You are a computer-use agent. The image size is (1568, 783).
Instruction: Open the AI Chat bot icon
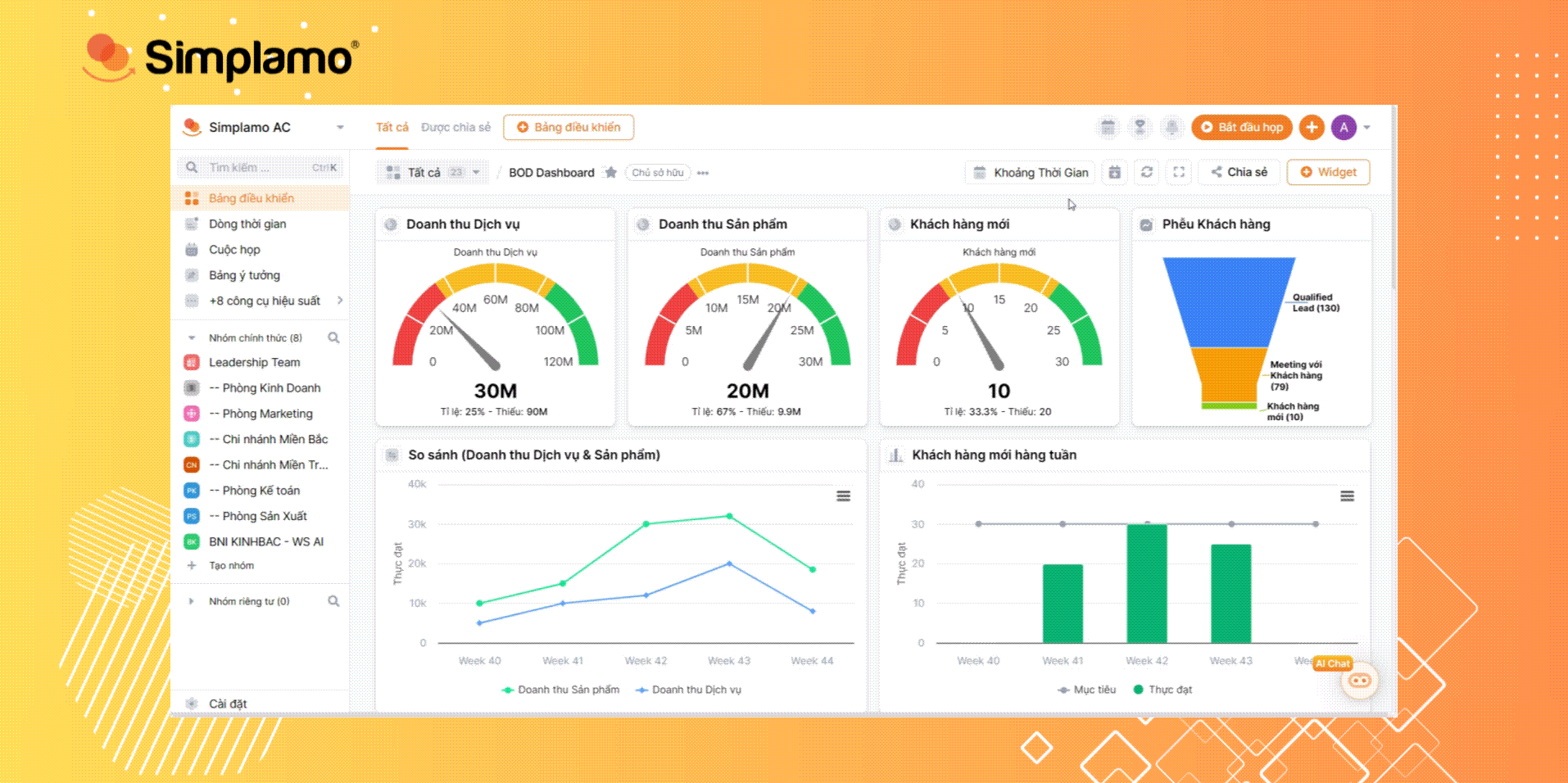pyautogui.click(x=1359, y=681)
